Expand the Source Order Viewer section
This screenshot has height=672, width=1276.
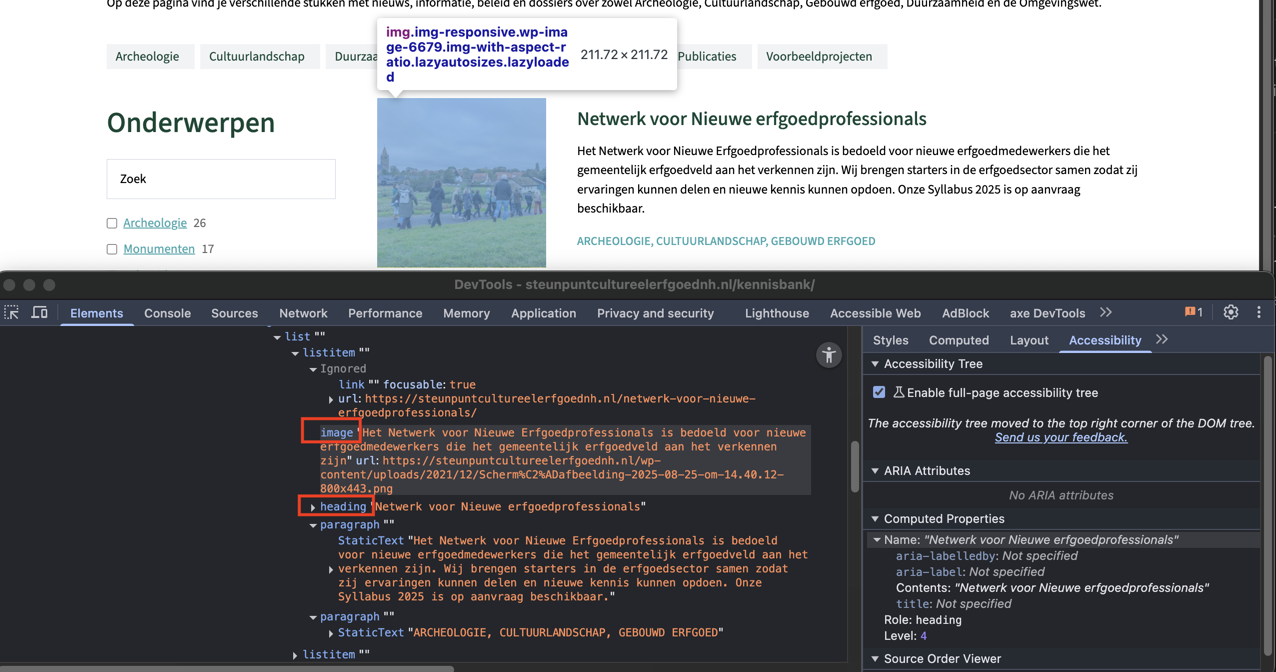876,659
